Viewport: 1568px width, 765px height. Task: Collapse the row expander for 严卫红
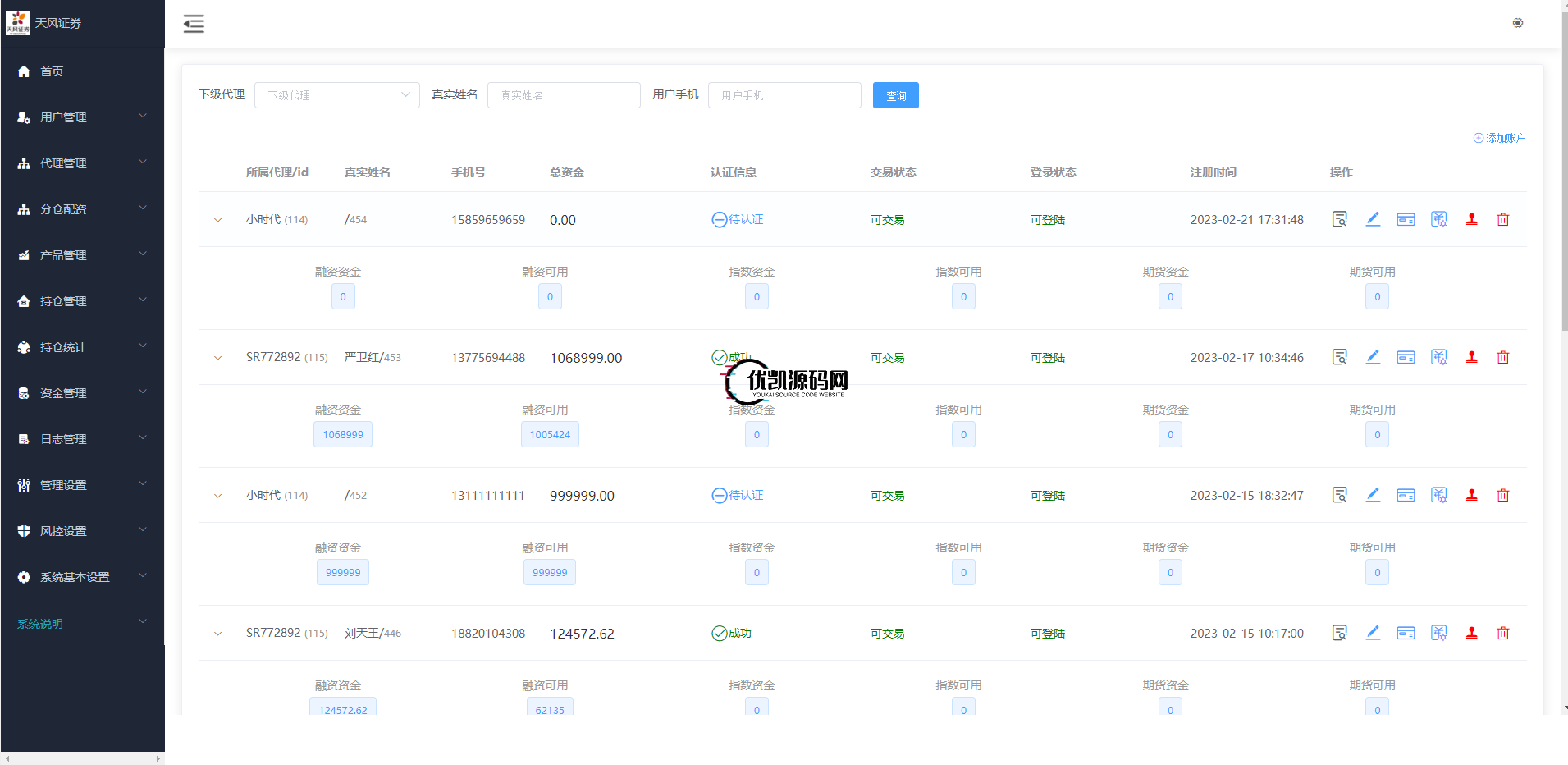(x=217, y=358)
